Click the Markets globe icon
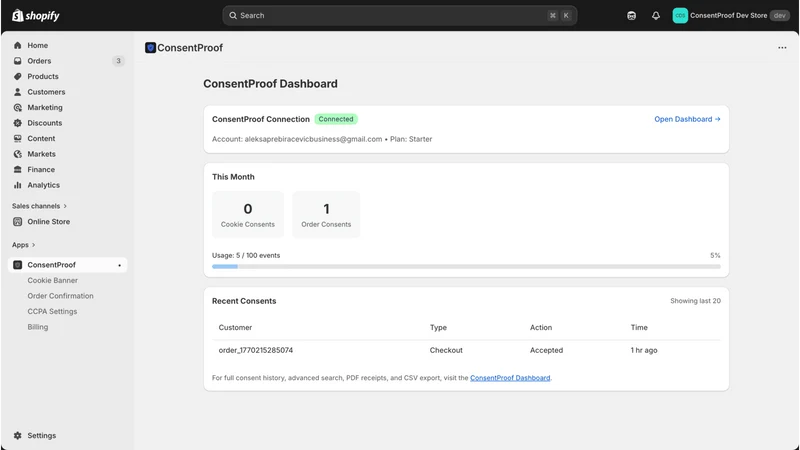This screenshot has width=800, height=450. (x=17, y=154)
